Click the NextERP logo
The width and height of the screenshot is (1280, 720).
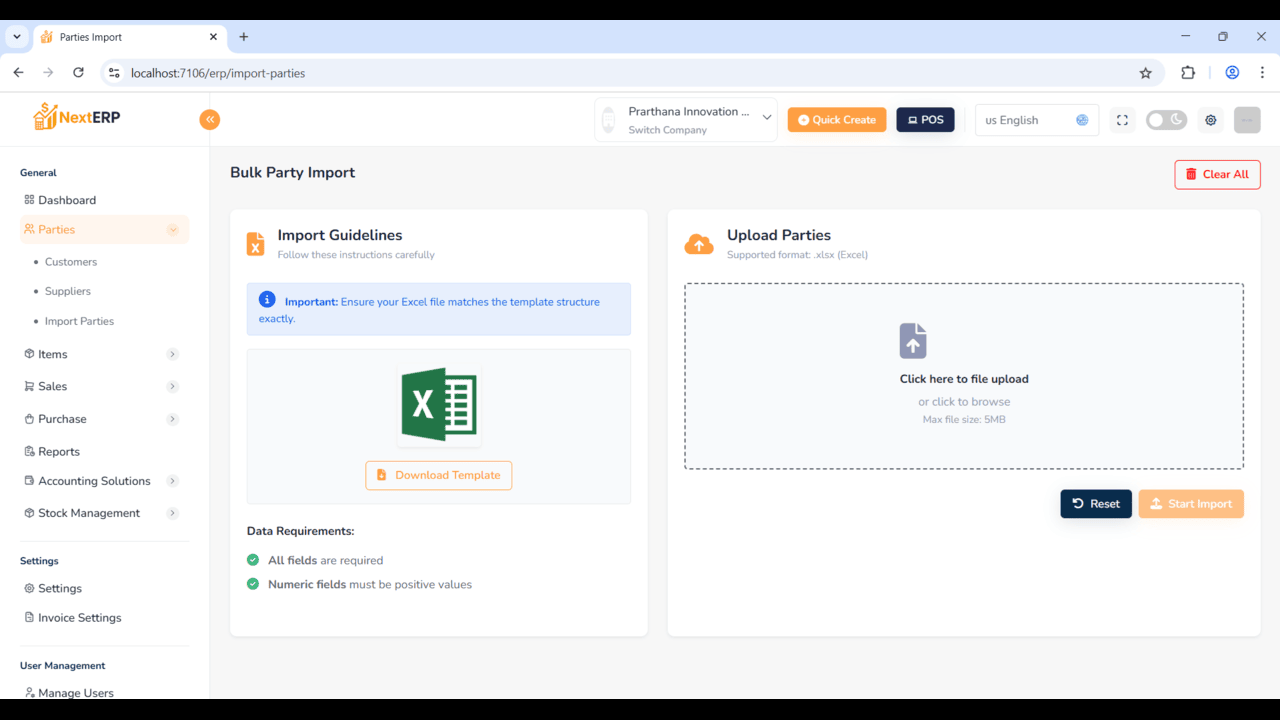(x=75, y=116)
